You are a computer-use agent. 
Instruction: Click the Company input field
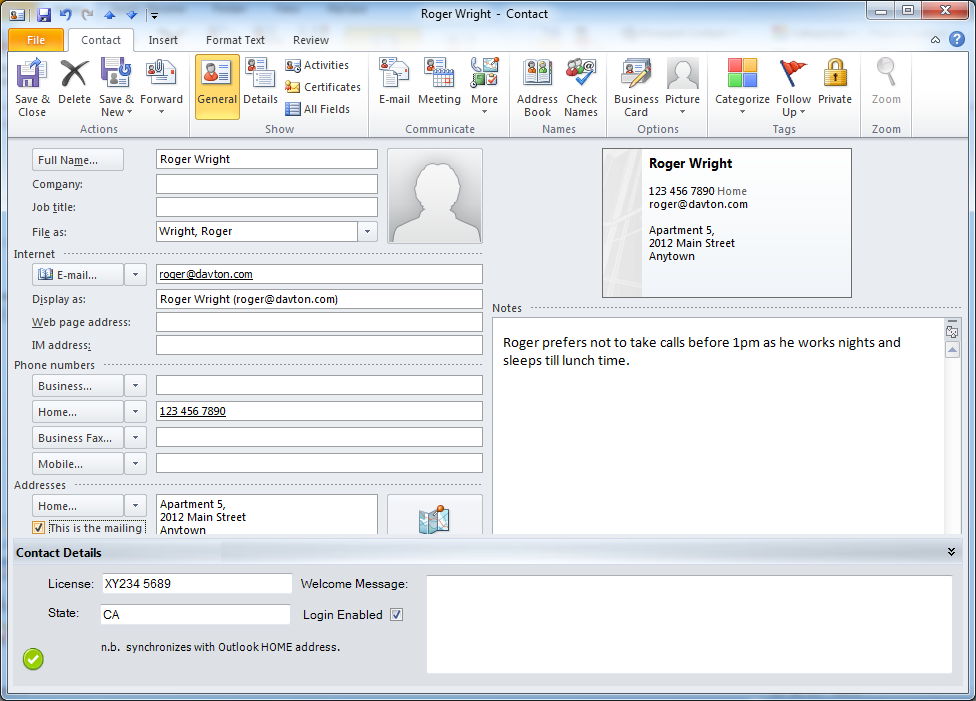pos(266,184)
